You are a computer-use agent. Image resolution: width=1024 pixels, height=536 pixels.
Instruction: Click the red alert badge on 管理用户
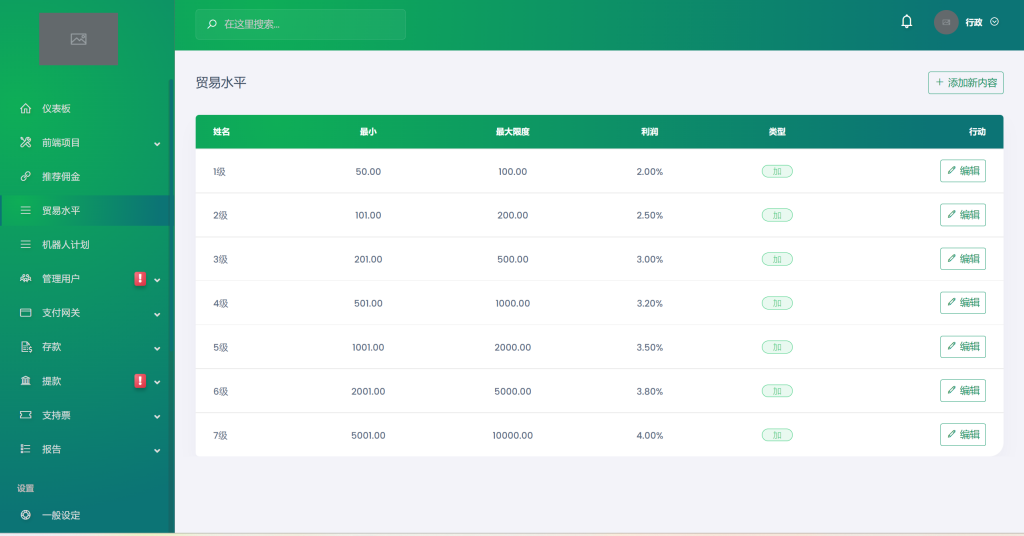[x=140, y=279]
